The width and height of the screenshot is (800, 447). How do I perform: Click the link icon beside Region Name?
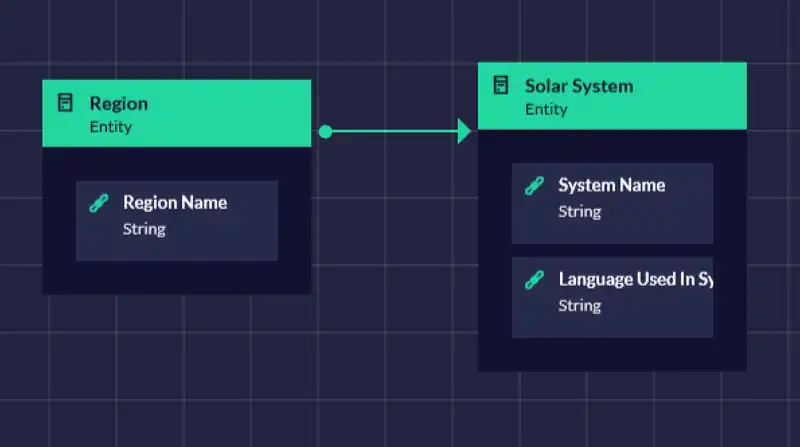tap(99, 203)
